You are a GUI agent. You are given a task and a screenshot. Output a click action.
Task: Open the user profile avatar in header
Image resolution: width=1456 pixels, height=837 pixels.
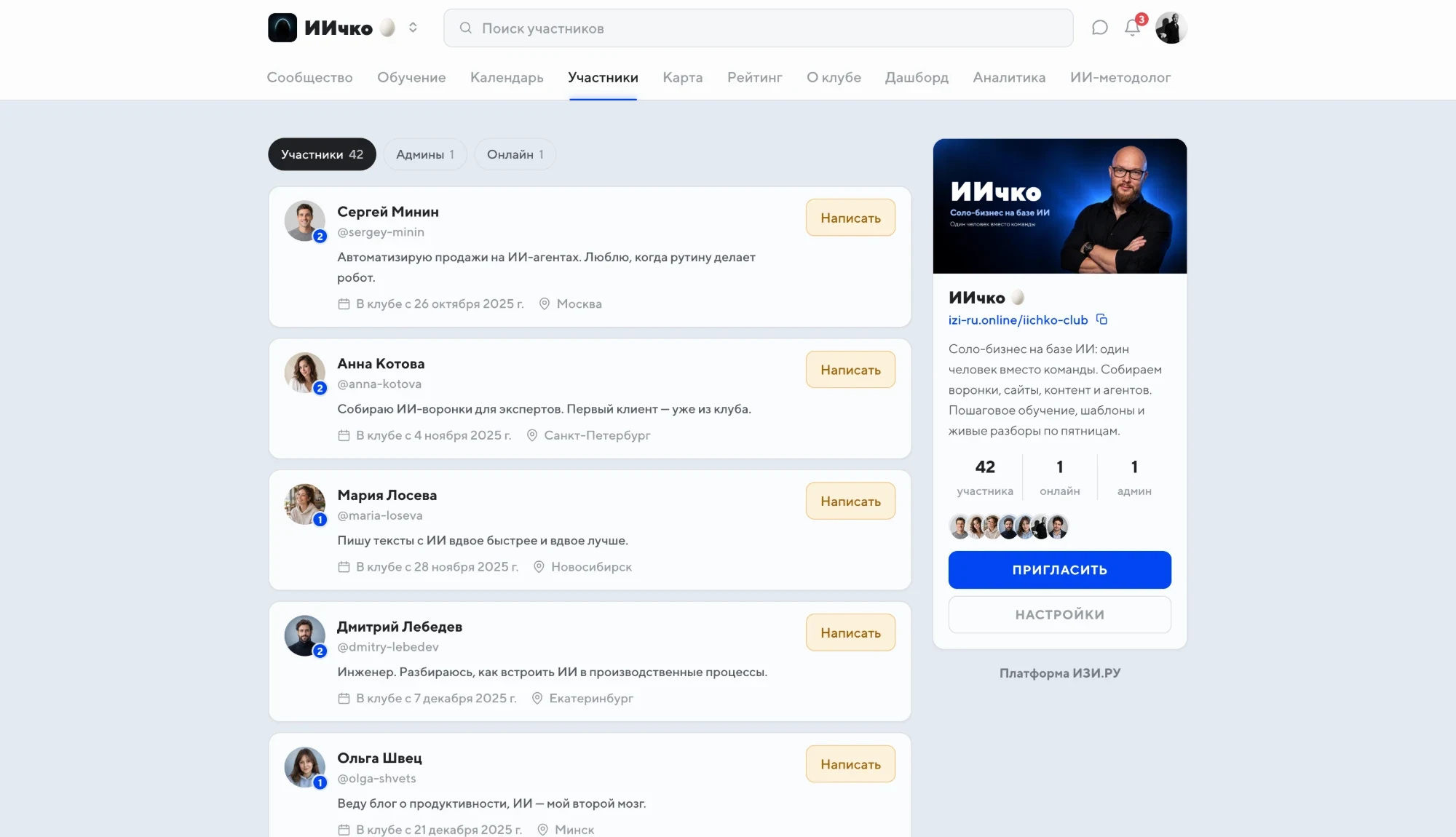point(1171,28)
